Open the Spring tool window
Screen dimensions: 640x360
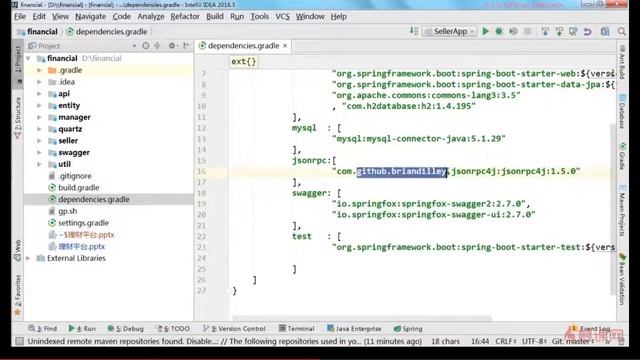408,329
